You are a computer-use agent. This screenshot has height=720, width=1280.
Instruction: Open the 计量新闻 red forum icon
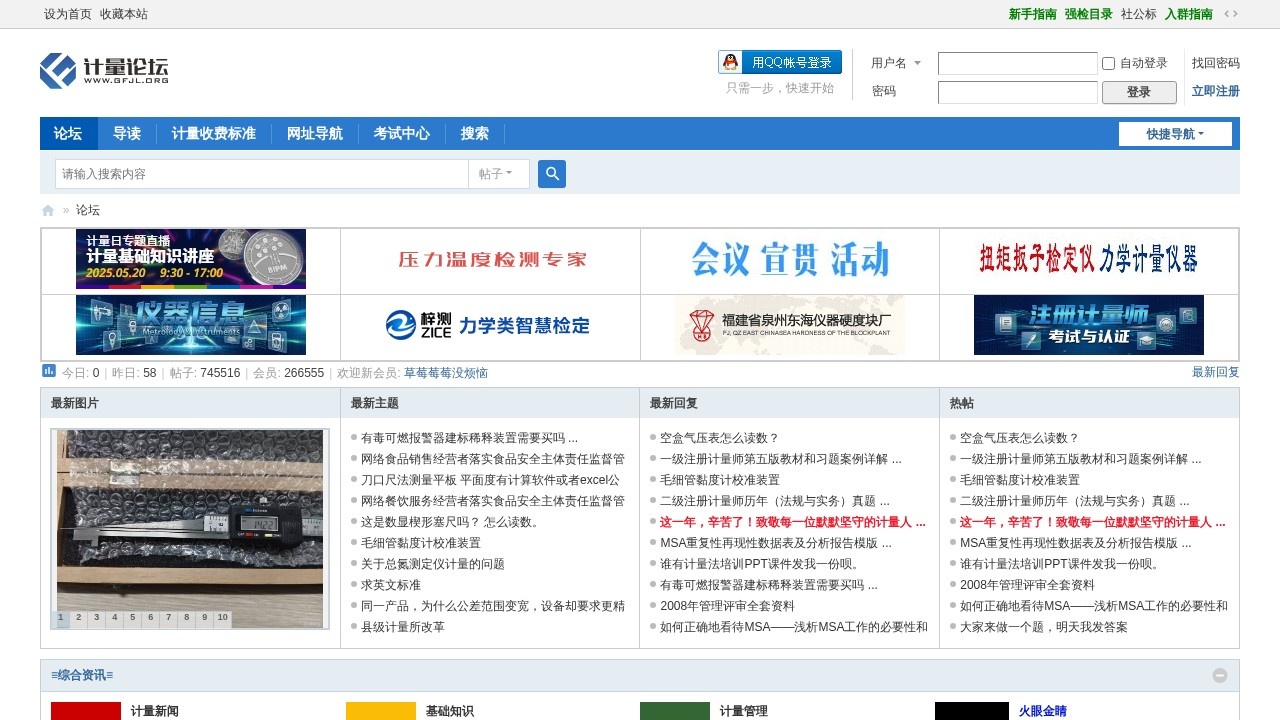click(x=86, y=711)
